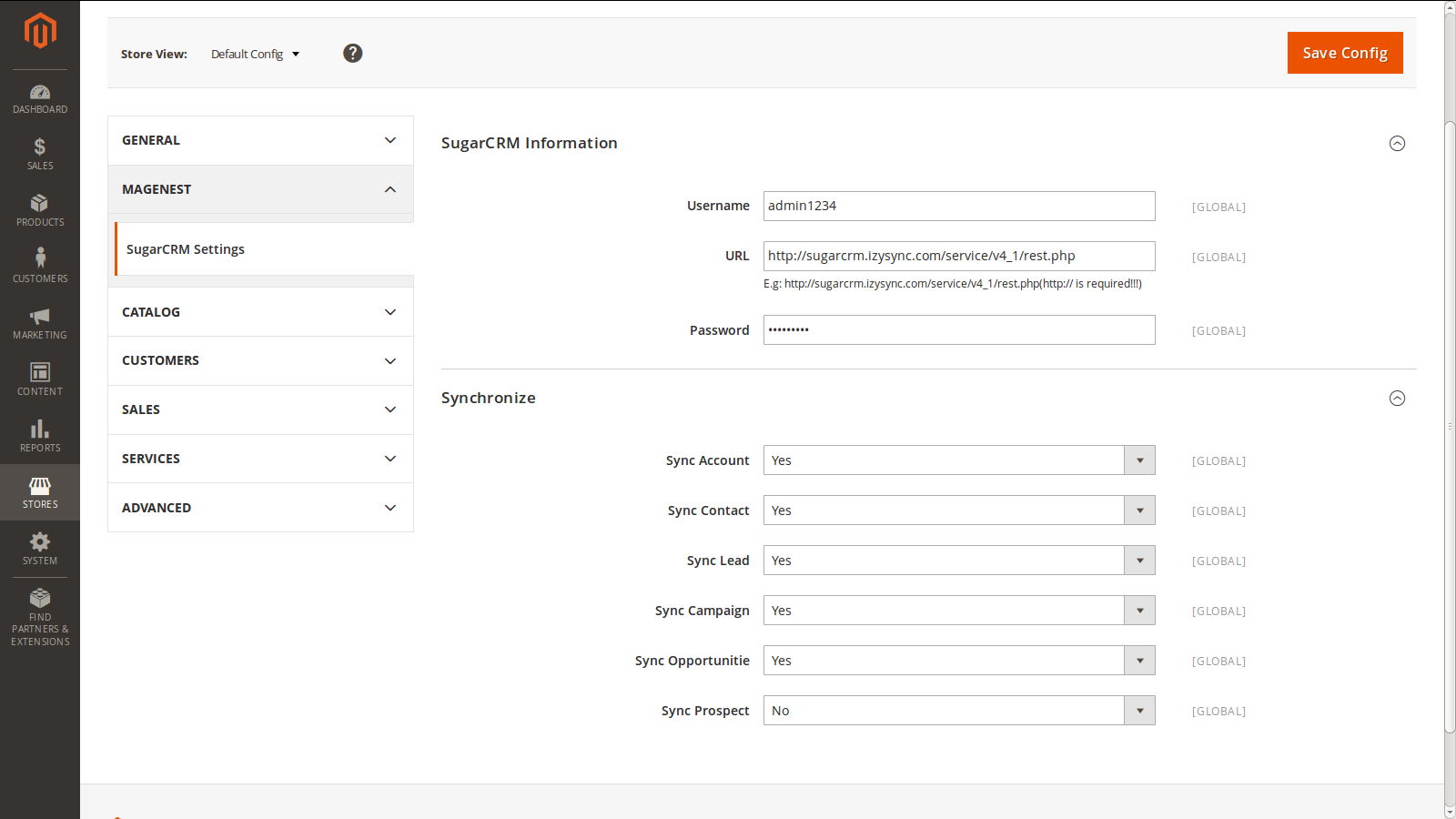
Task: Click the example URL hint text
Action: pyautogui.click(x=953, y=284)
